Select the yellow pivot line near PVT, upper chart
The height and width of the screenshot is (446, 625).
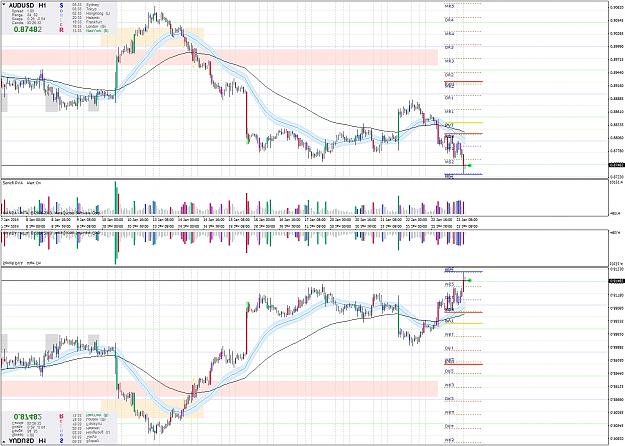tap(464, 123)
